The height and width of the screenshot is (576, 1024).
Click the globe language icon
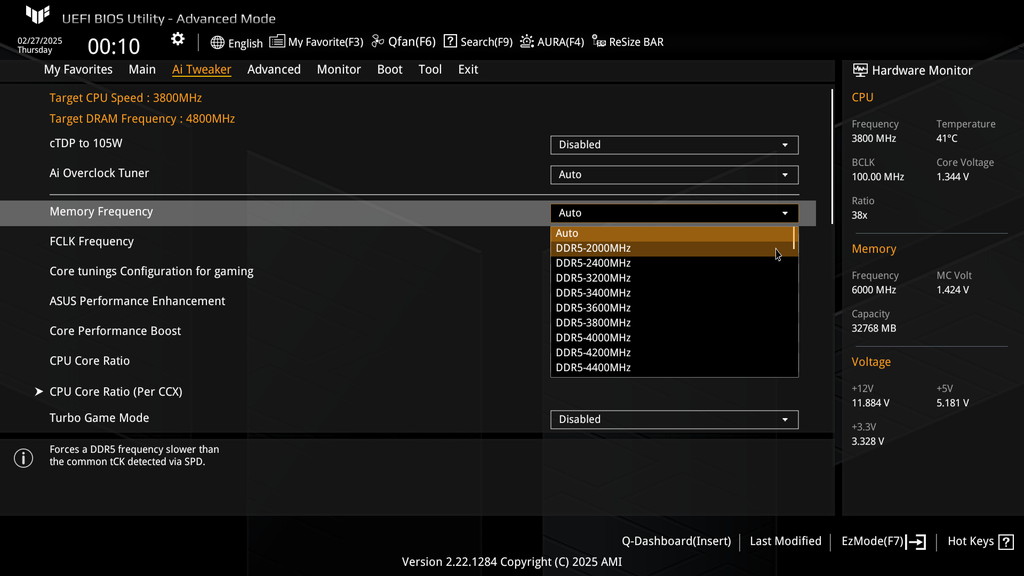tap(217, 42)
